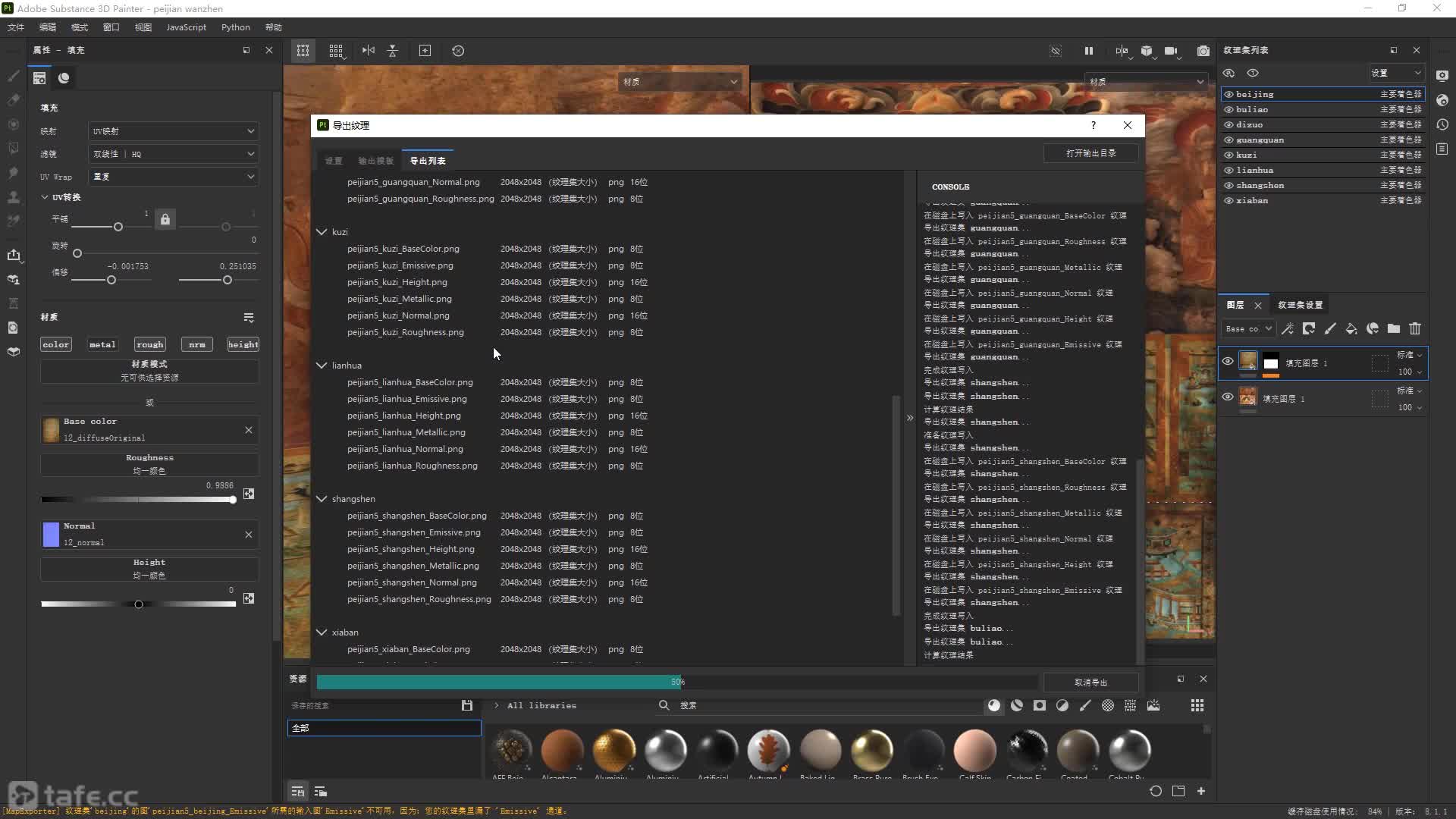Viewport: 1456px width, 819px height.
Task: Open the 双线性 HQ filter dropdown
Action: click(x=174, y=154)
